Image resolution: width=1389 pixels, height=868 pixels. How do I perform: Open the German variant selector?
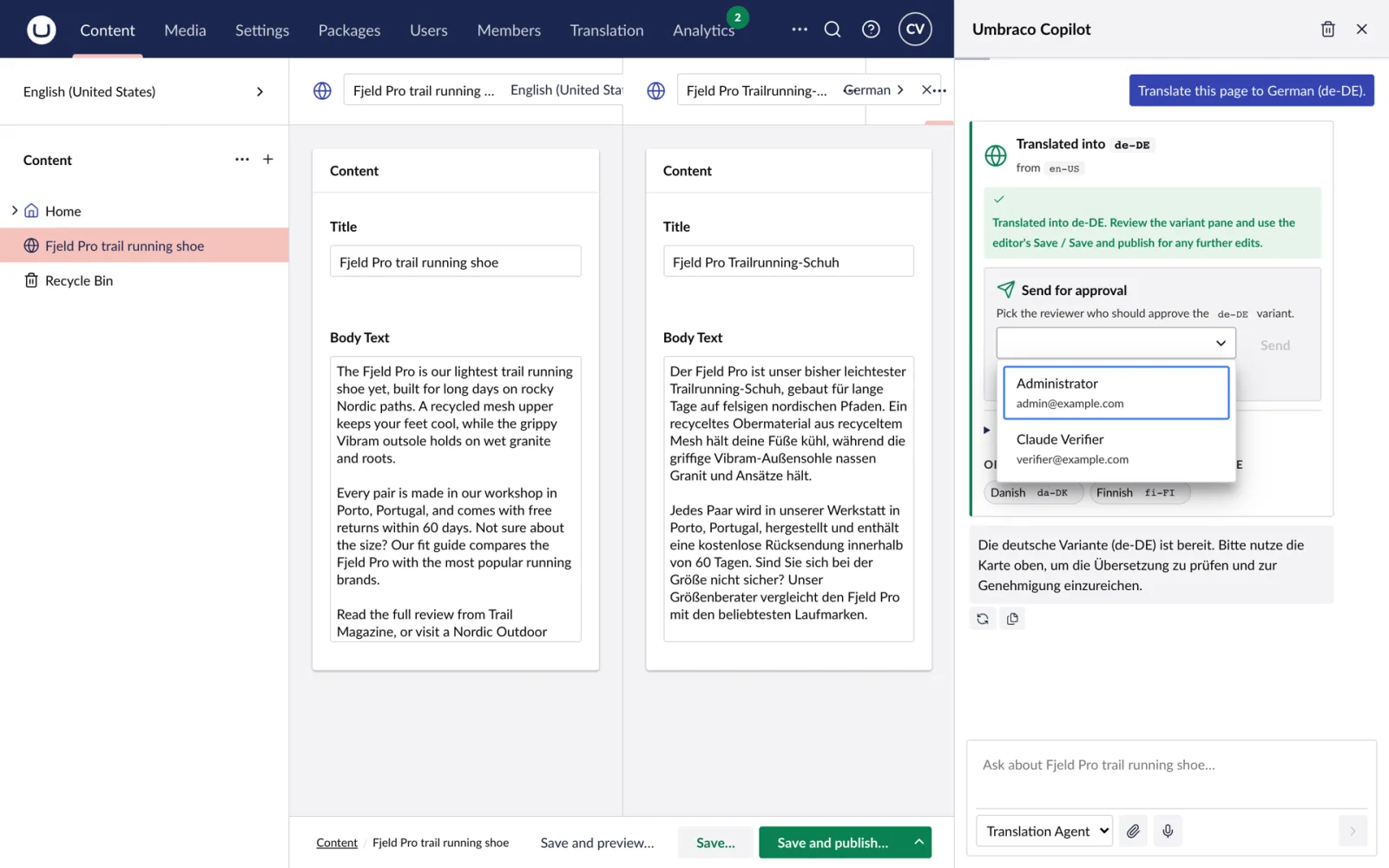coord(873,89)
